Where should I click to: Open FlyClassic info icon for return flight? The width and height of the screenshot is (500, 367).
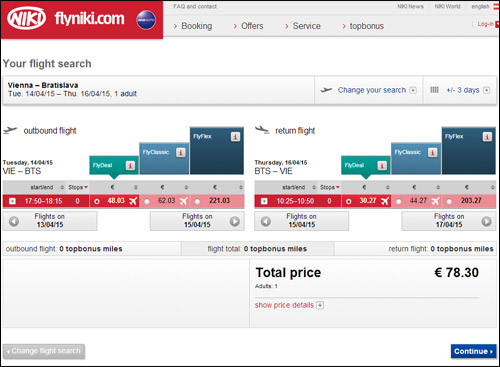click(432, 152)
